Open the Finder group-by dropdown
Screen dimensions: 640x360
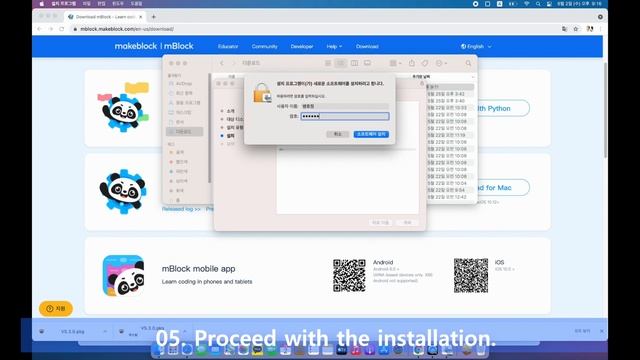pyautogui.click(x=395, y=63)
